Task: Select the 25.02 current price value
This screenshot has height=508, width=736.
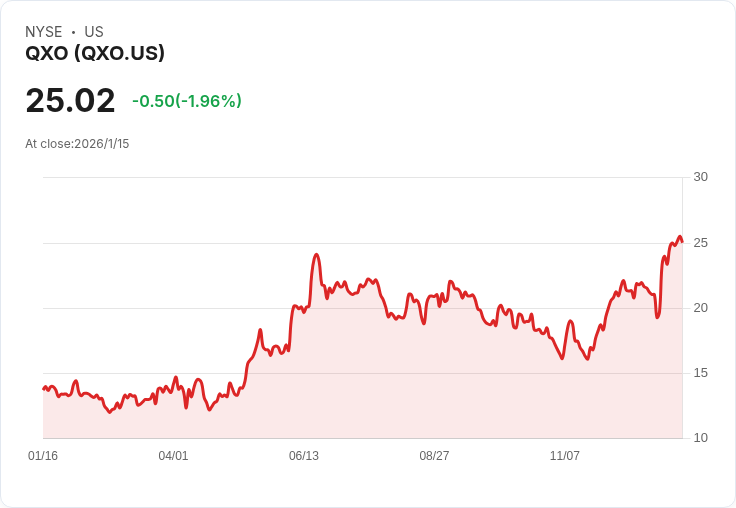Action: click(70, 100)
